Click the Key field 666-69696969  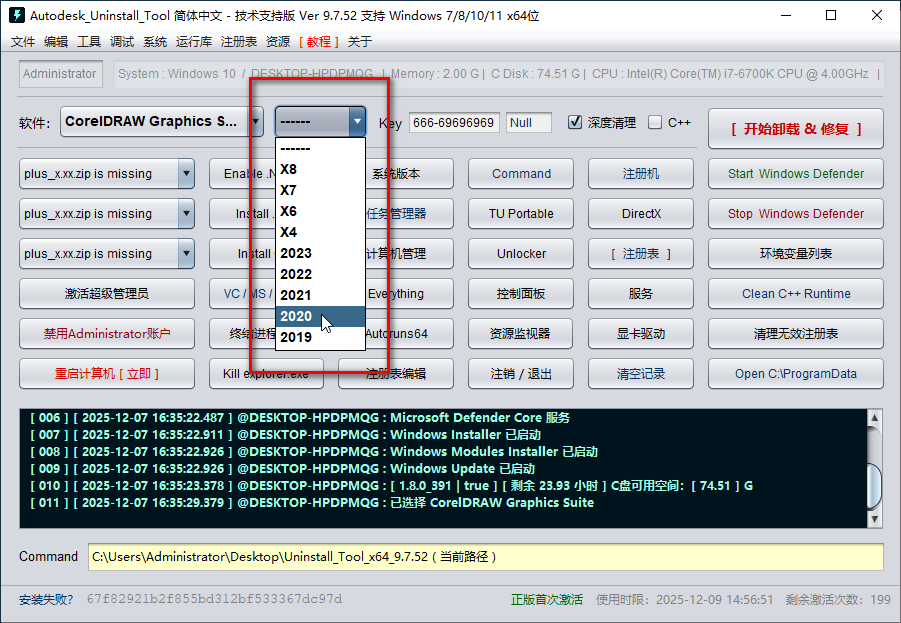click(454, 122)
